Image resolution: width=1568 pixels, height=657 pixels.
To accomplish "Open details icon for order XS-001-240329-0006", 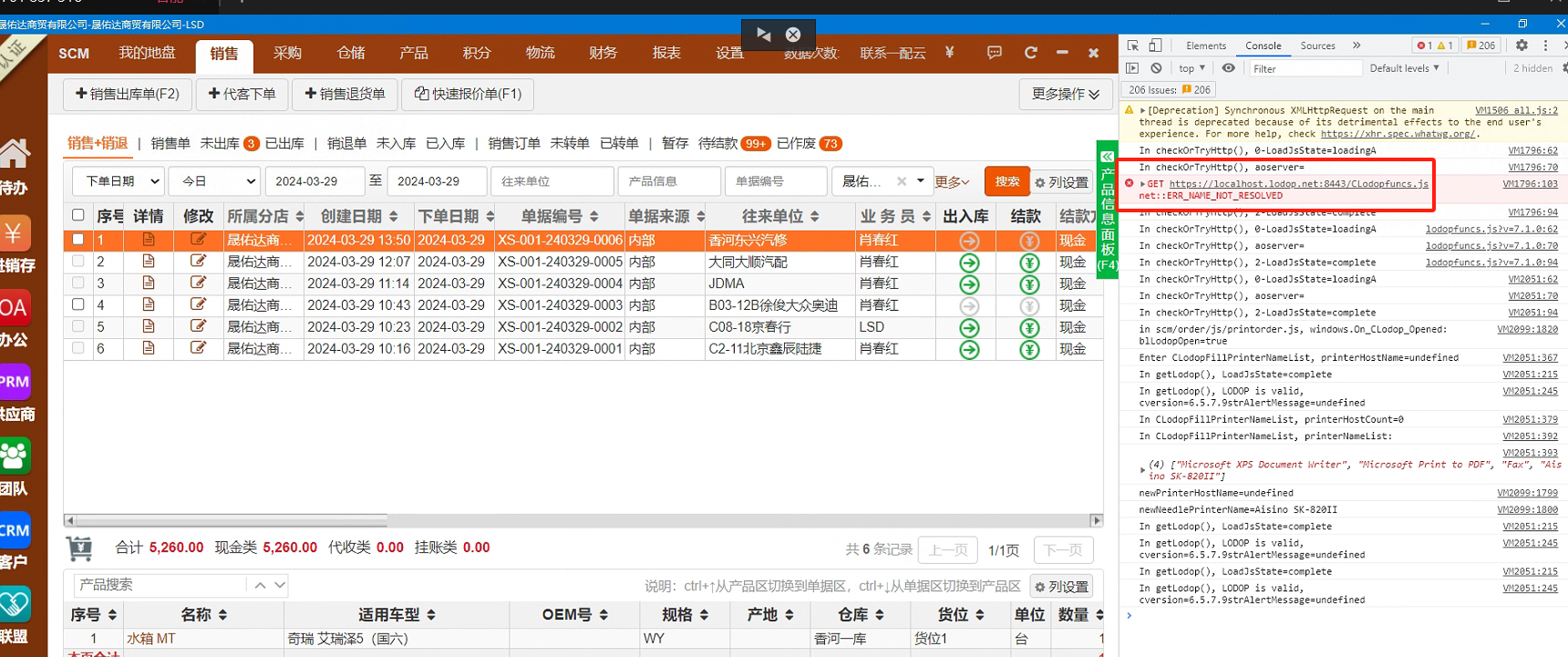I will 149,240.
